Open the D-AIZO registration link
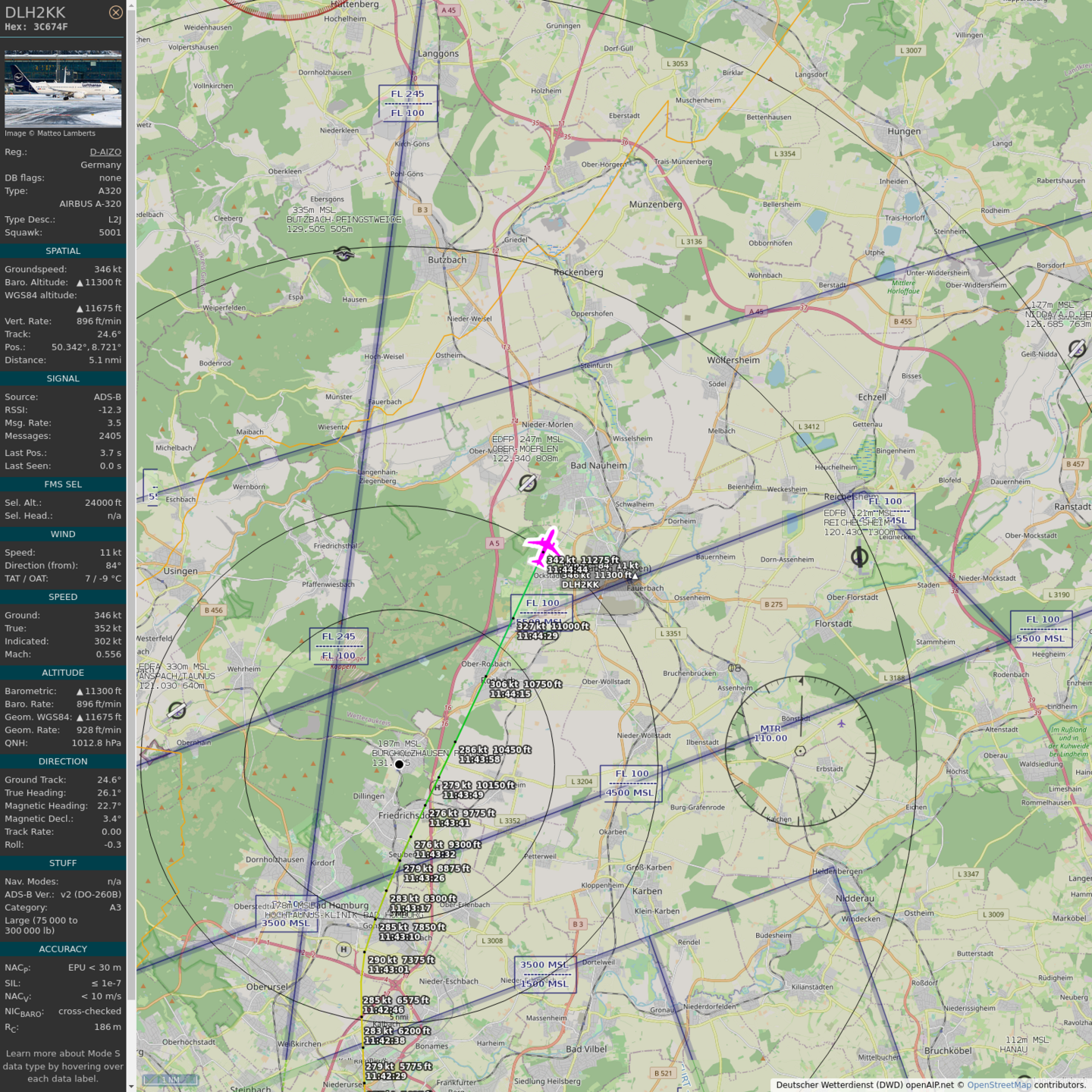1092x1092 pixels. click(x=105, y=152)
